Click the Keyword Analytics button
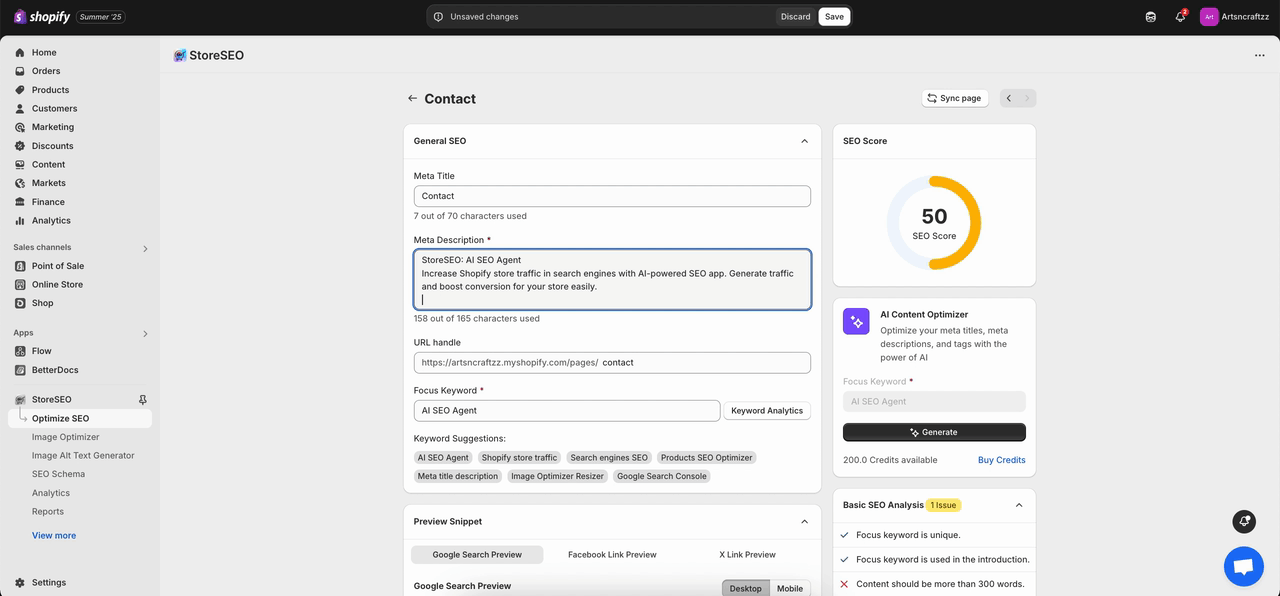The width and height of the screenshot is (1280, 596). 767,410
